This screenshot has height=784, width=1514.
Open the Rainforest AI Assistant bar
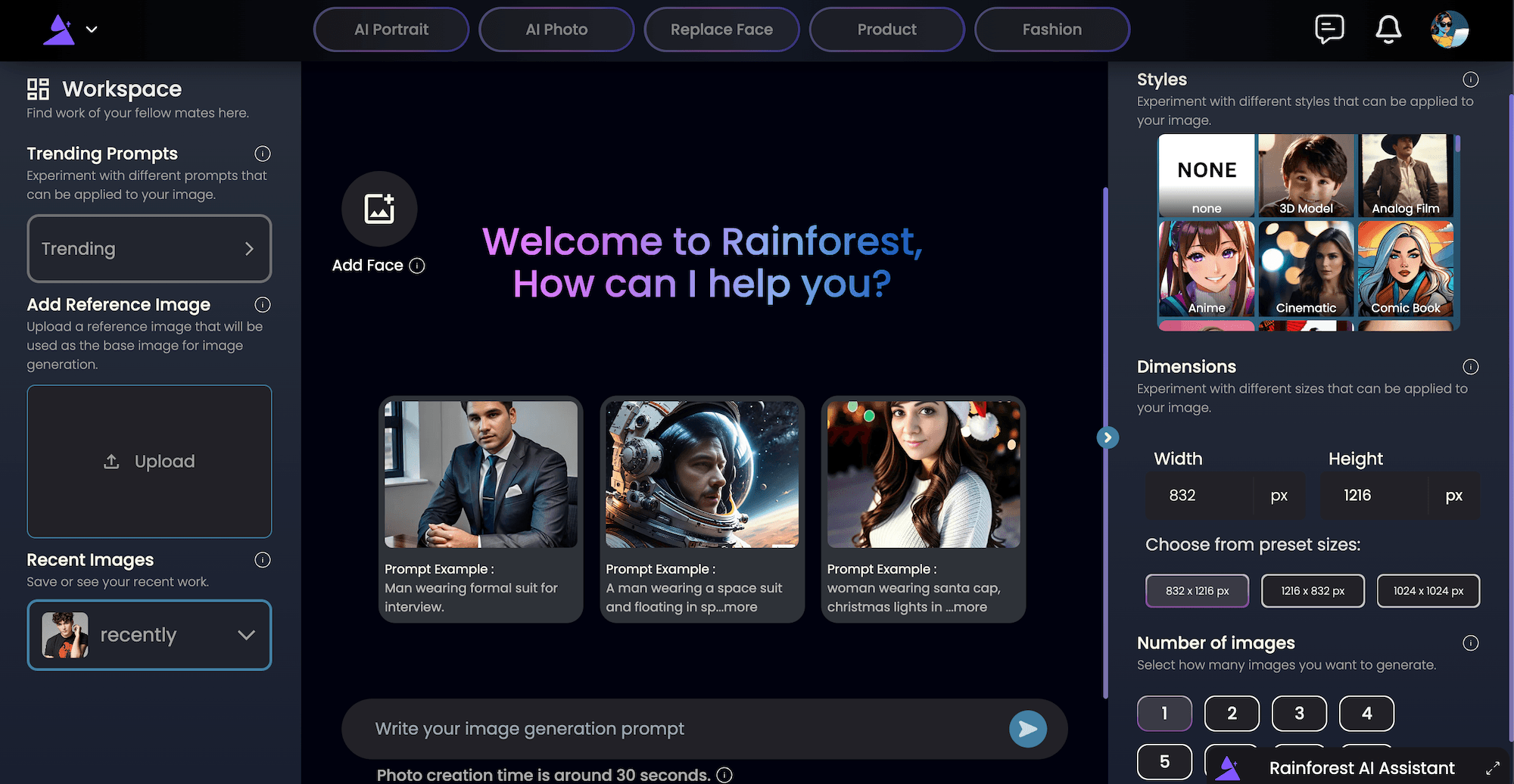[x=1361, y=768]
